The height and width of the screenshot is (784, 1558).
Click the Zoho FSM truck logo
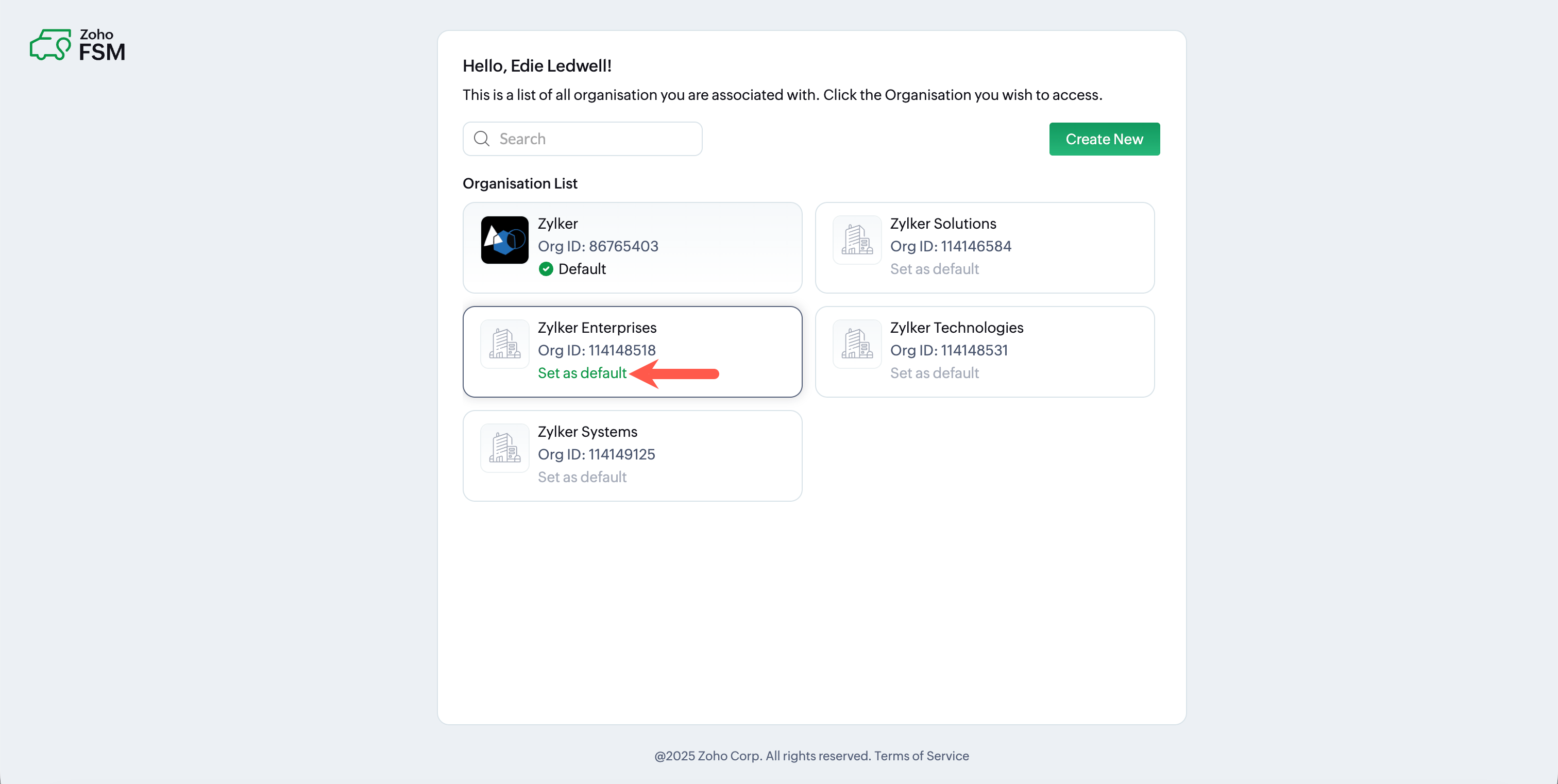[x=51, y=45]
